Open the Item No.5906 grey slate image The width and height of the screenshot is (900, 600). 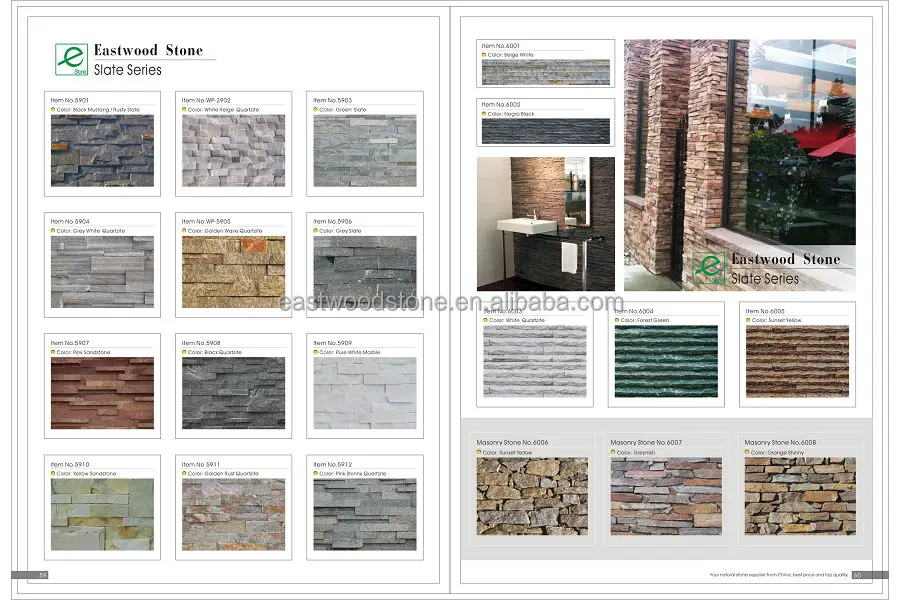click(x=365, y=272)
